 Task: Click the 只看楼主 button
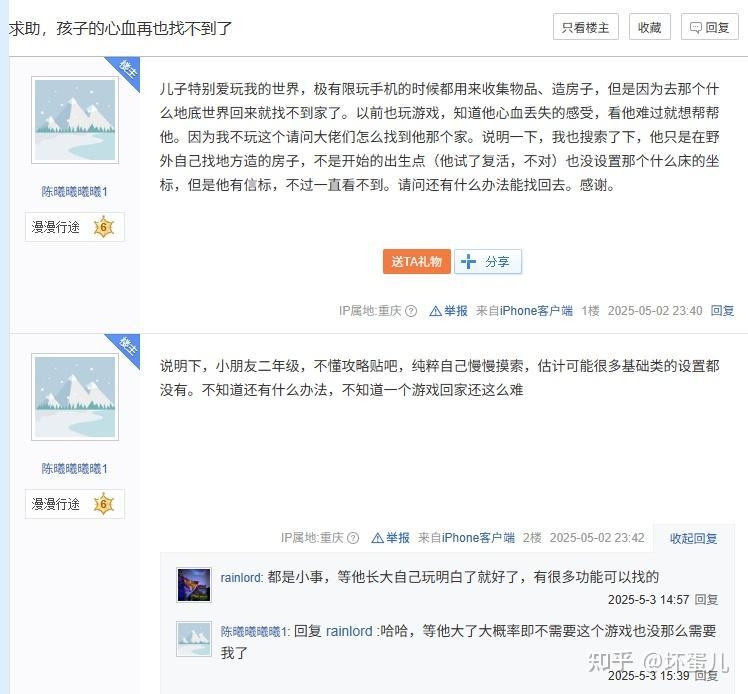[585, 27]
